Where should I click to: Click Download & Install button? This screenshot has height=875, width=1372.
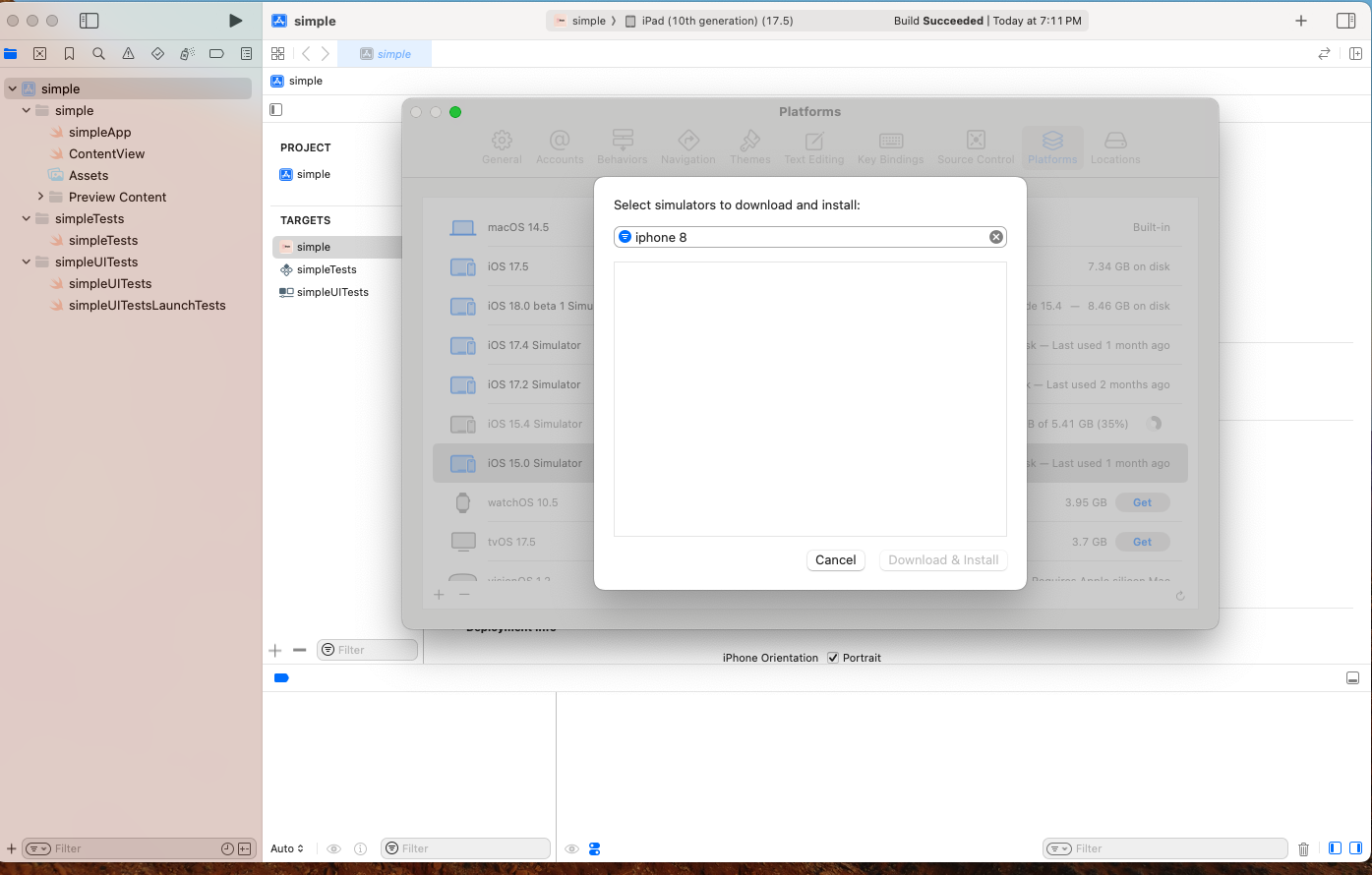(943, 559)
